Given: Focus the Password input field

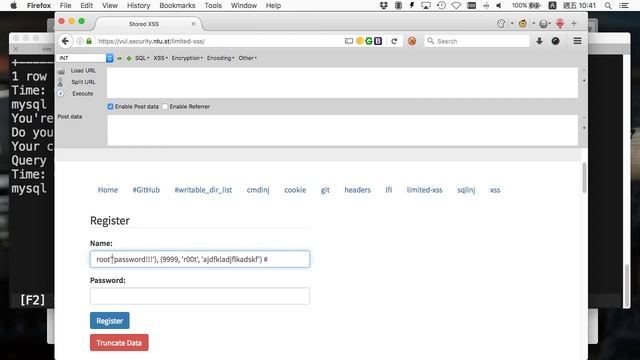Looking at the screenshot, I should [200, 296].
